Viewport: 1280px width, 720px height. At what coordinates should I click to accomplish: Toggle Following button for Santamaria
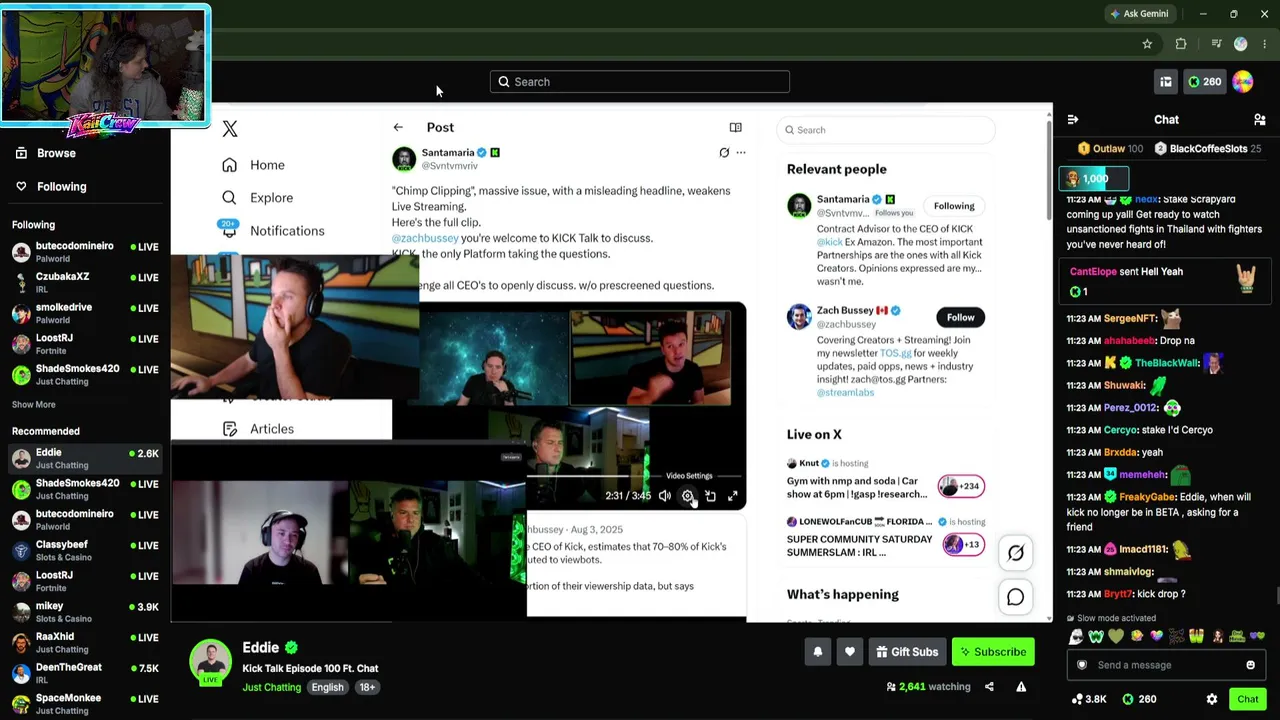click(x=954, y=206)
